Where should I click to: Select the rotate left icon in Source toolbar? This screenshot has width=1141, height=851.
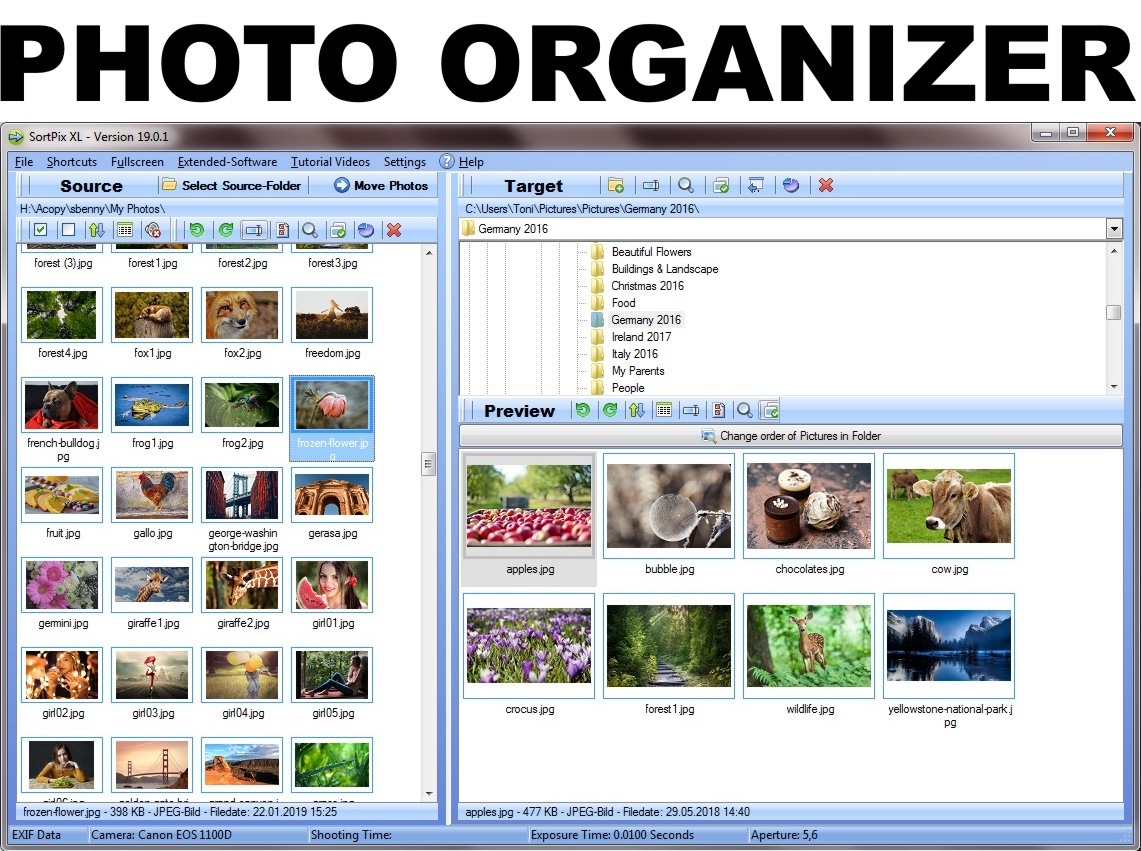coord(197,230)
